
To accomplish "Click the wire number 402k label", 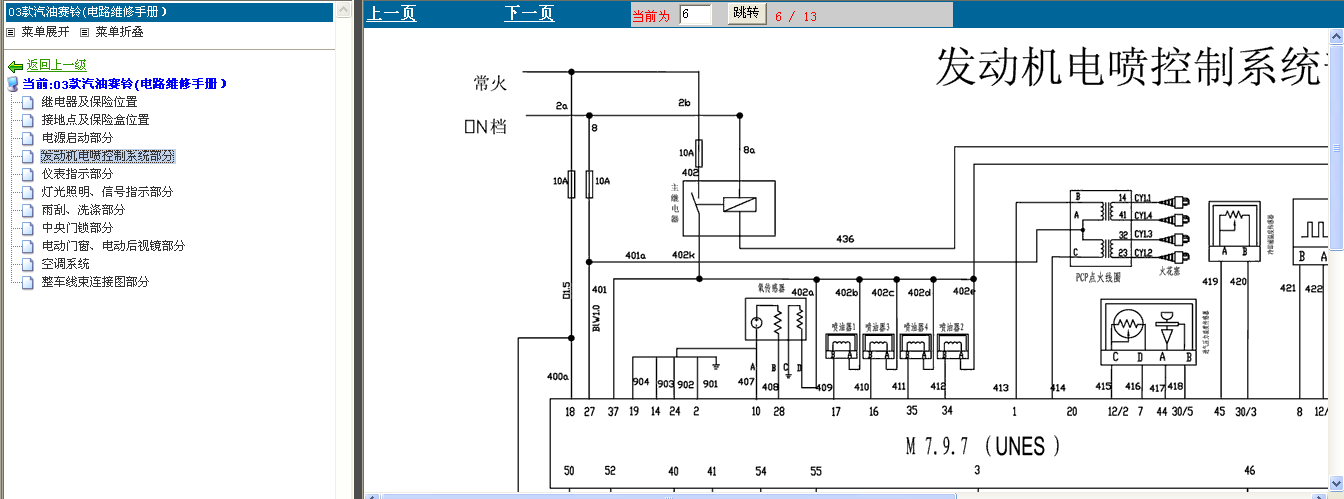I will 683,255.
